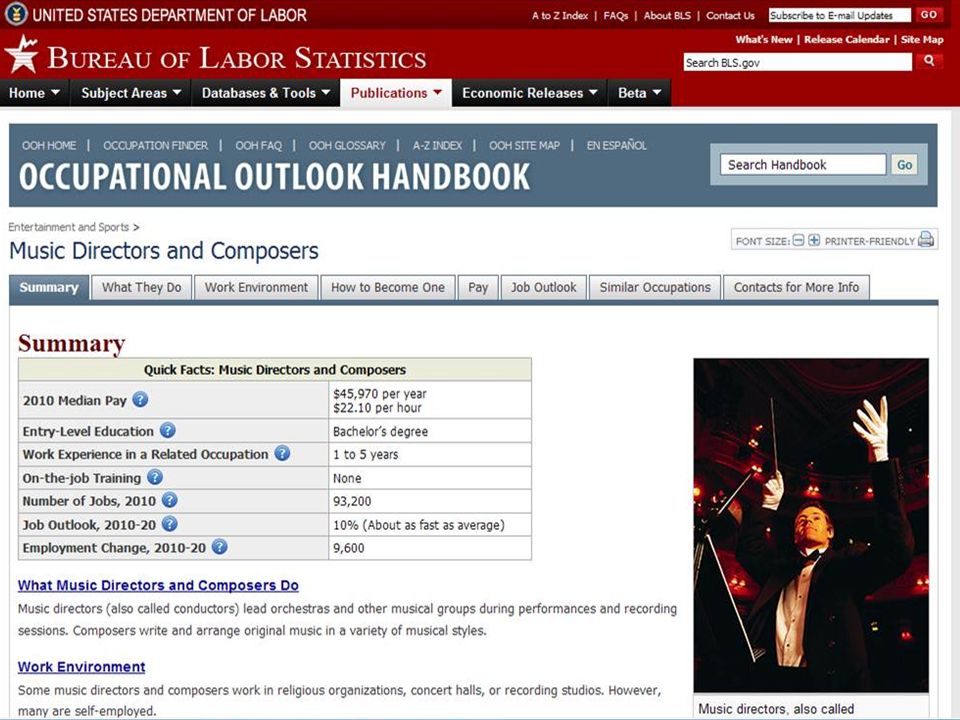Open the FAQs link in header
The image size is (960, 720).
[x=616, y=15]
